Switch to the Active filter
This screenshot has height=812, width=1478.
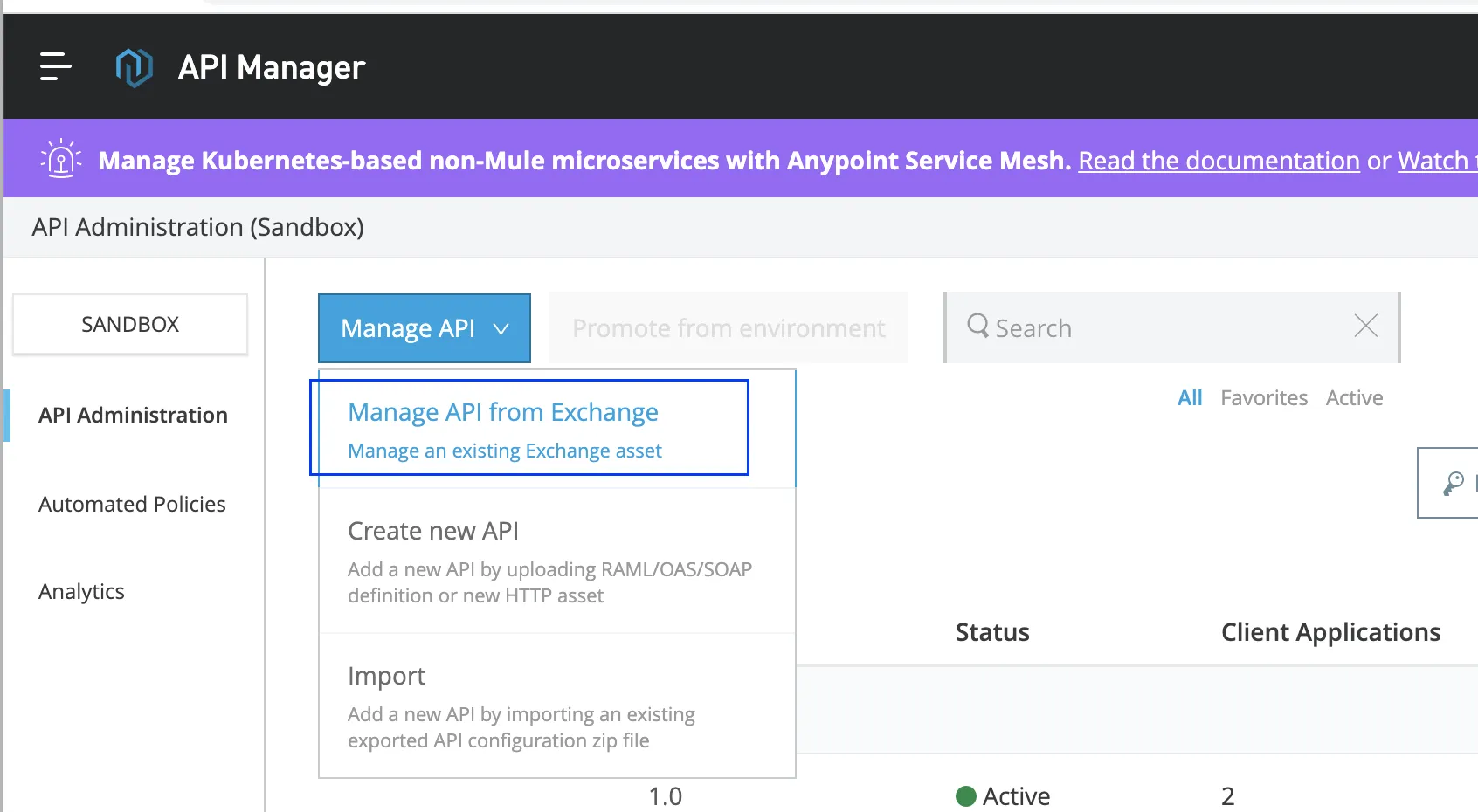(x=1354, y=398)
